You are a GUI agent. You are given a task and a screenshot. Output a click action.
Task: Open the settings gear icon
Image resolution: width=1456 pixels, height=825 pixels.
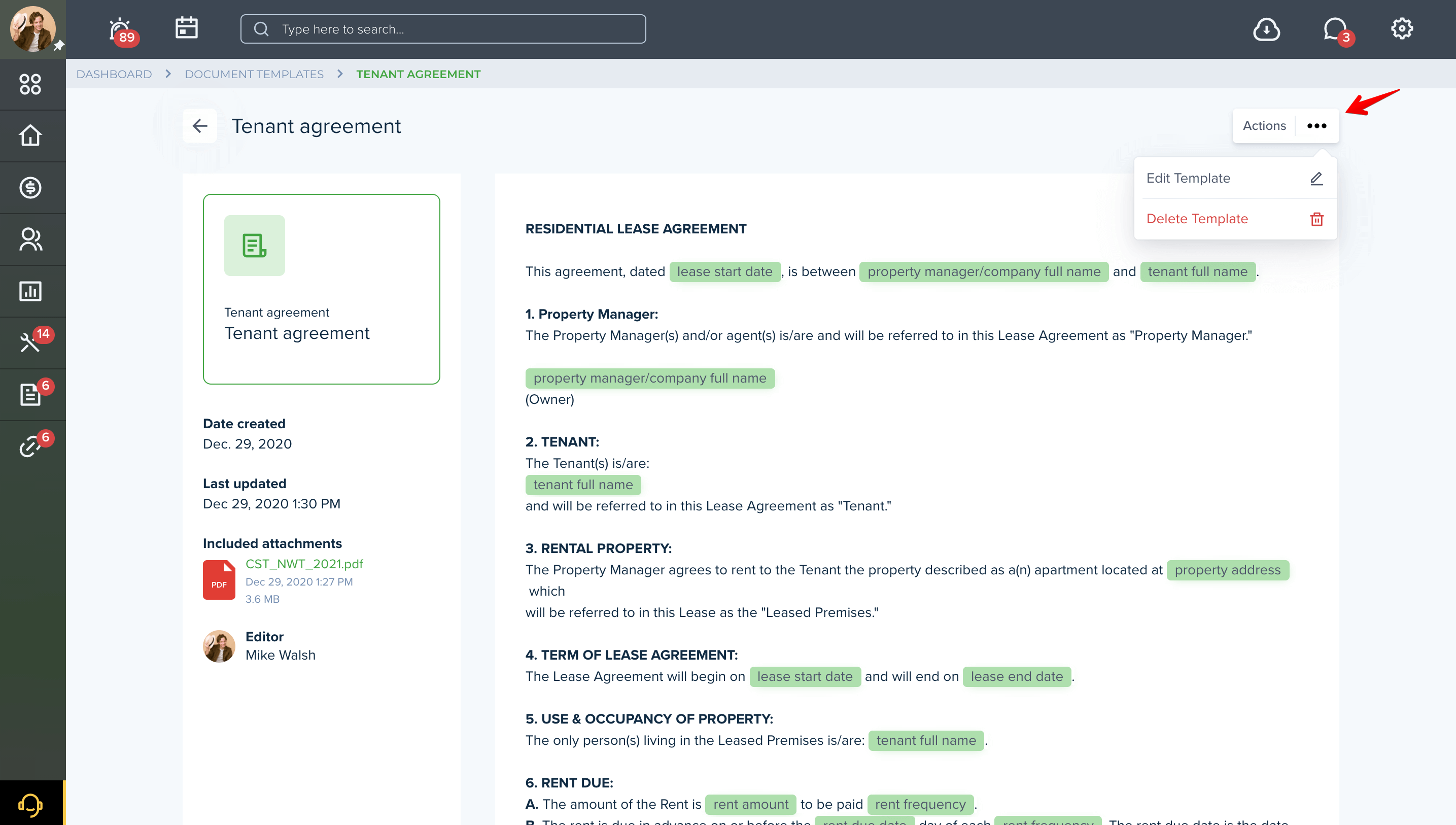click(x=1402, y=28)
